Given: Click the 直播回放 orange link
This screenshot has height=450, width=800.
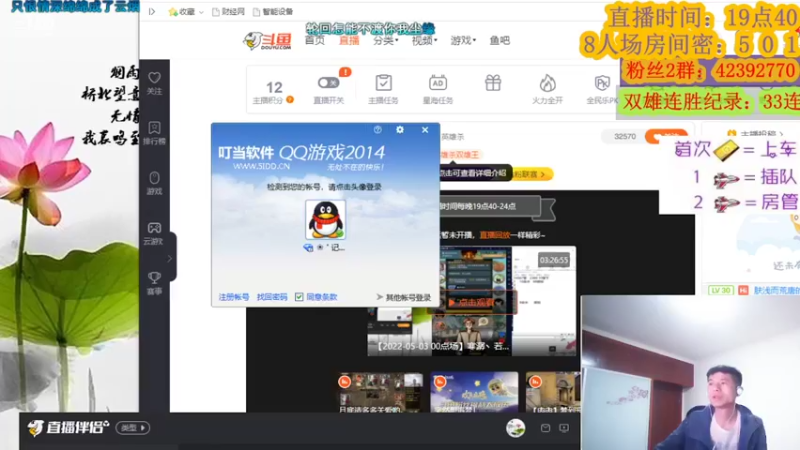Looking at the screenshot, I should pyautogui.click(x=495, y=235).
